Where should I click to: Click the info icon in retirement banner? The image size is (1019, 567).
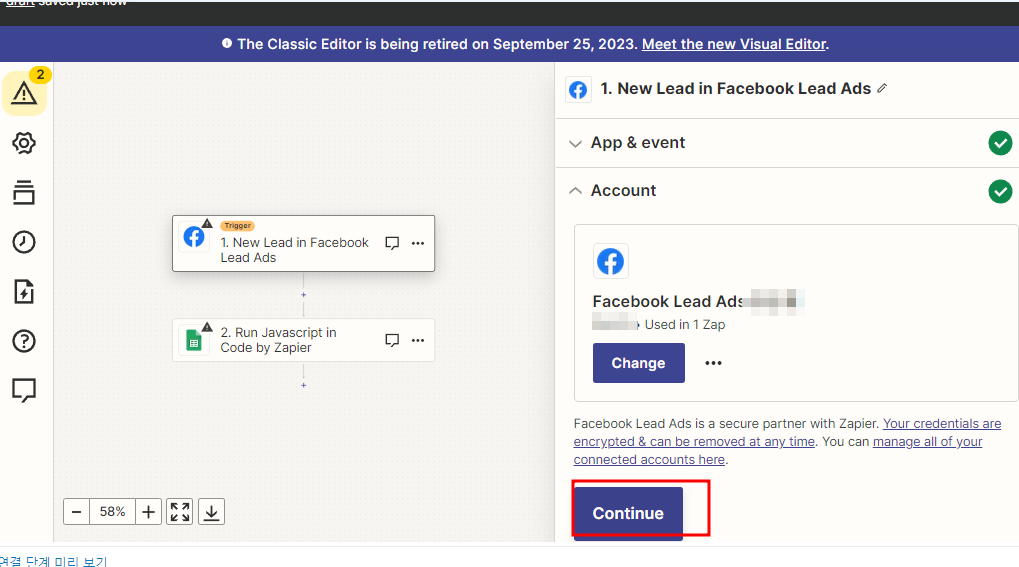coord(227,44)
